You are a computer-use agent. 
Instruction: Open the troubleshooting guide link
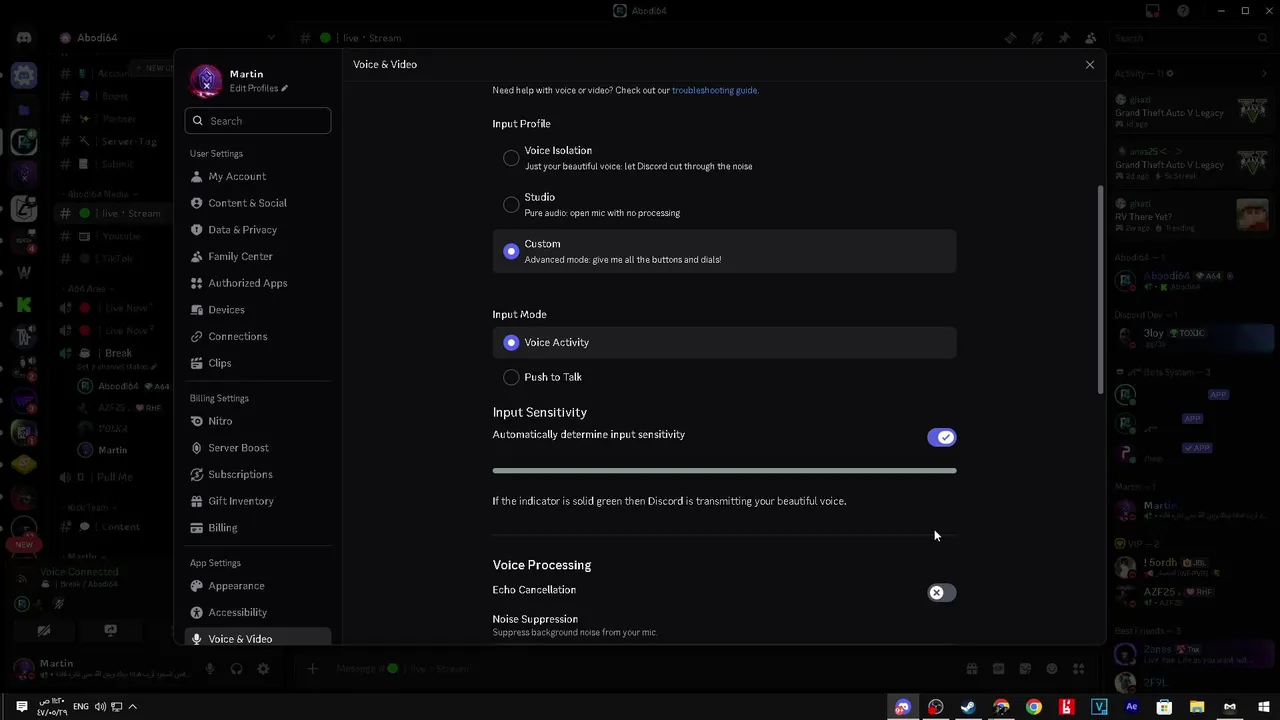click(714, 90)
